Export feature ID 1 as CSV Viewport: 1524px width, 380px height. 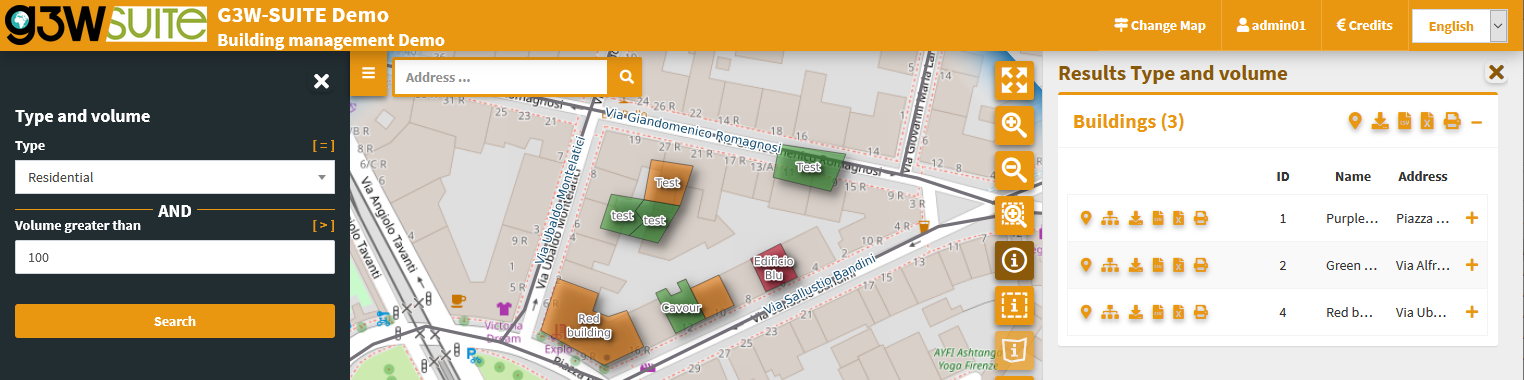1157,218
